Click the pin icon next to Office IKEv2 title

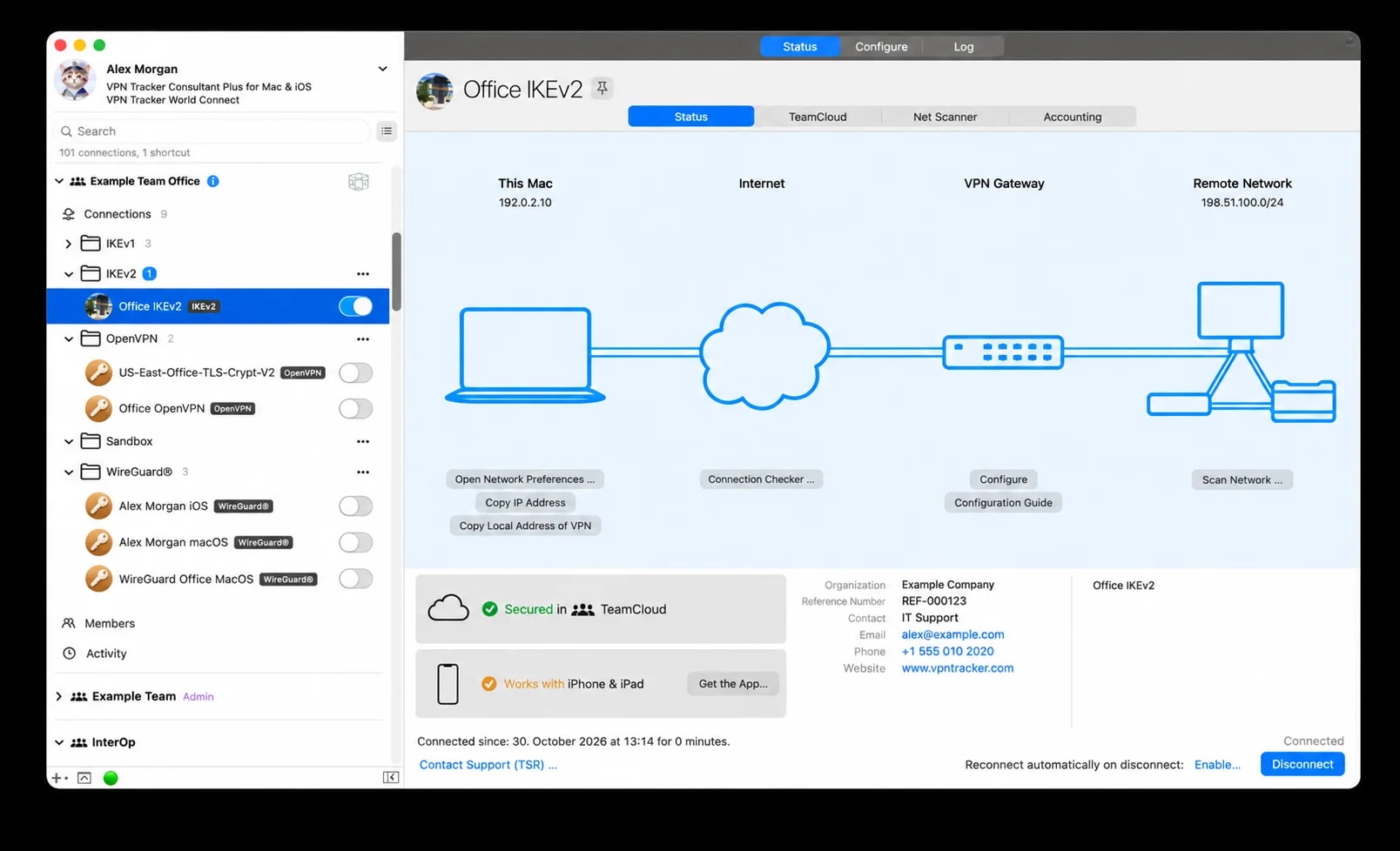click(x=602, y=88)
